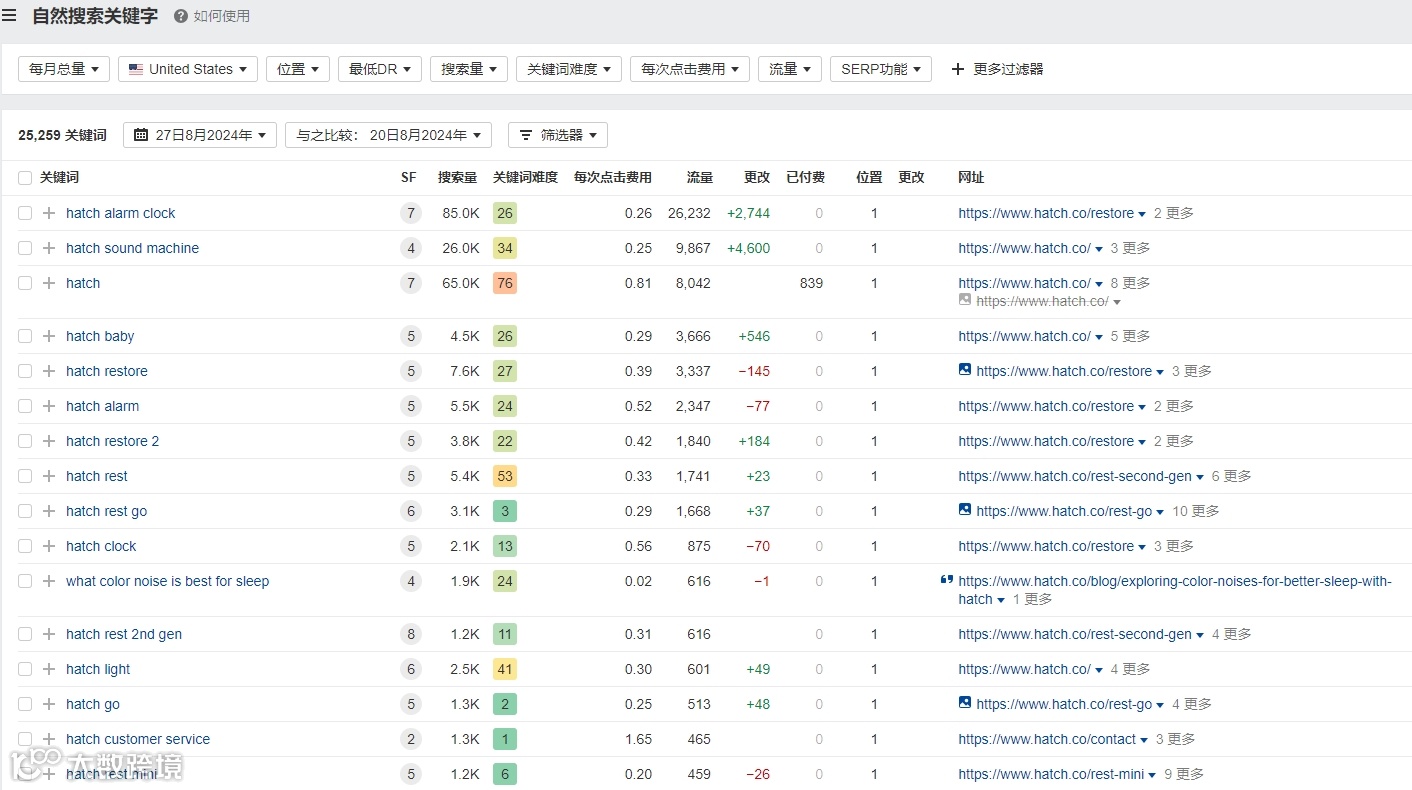Select checkbox for hatch customer service
Screen dimensions: 1412x790
[25, 739]
